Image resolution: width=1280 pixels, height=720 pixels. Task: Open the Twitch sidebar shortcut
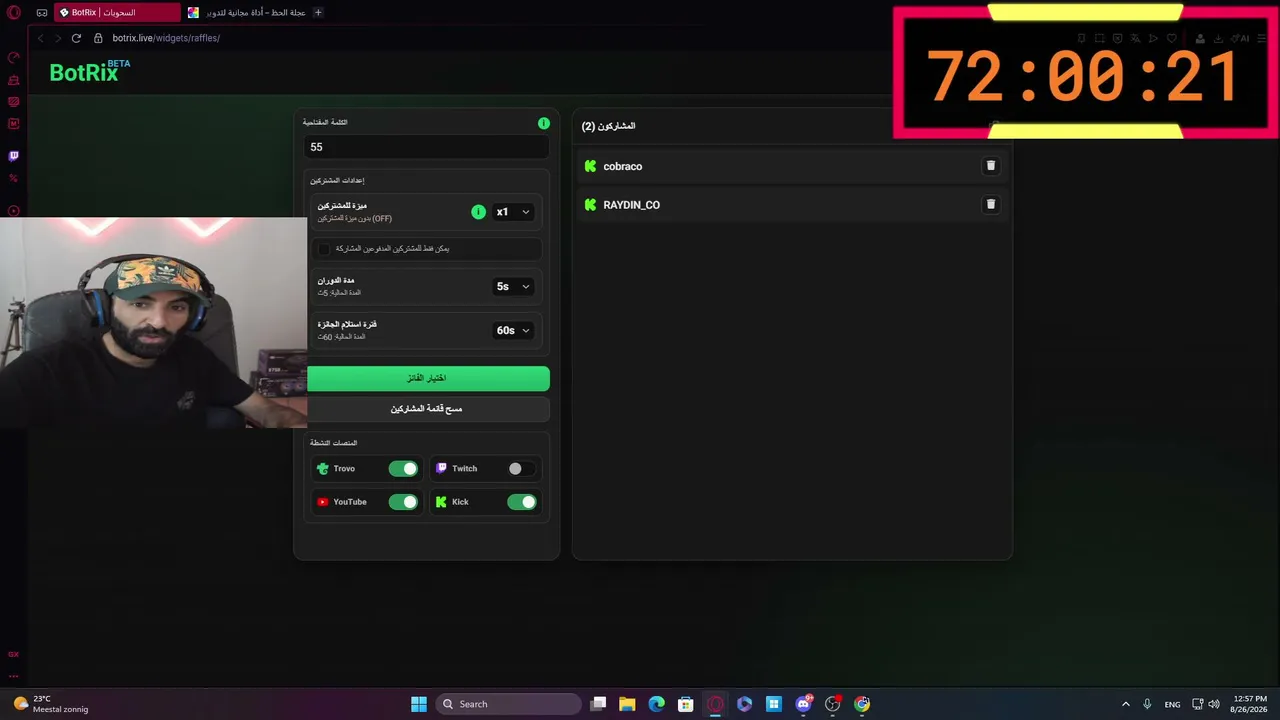click(x=14, y=156)
